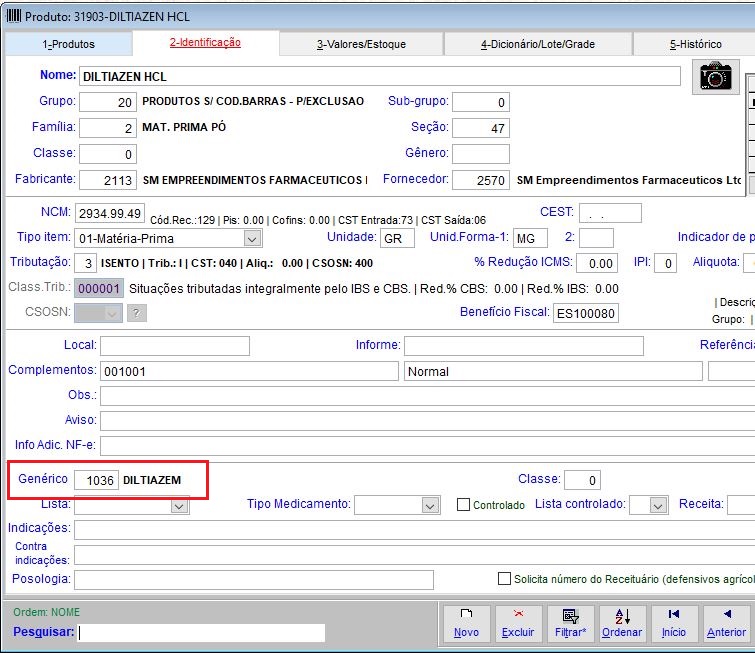
Task: Click the Gênero field
Action: [481, 154]
